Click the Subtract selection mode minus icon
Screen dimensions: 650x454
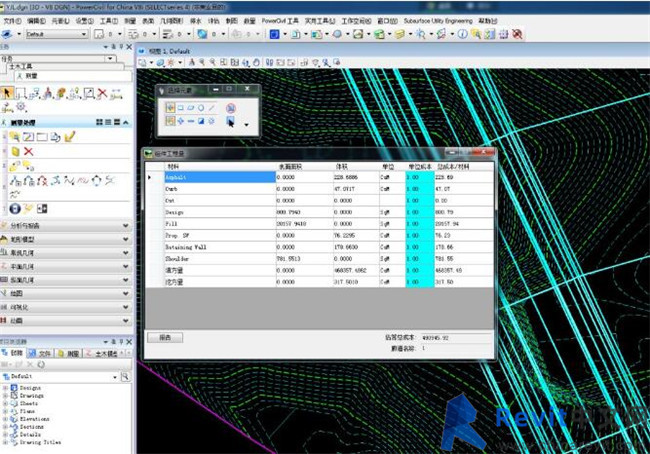191,121
